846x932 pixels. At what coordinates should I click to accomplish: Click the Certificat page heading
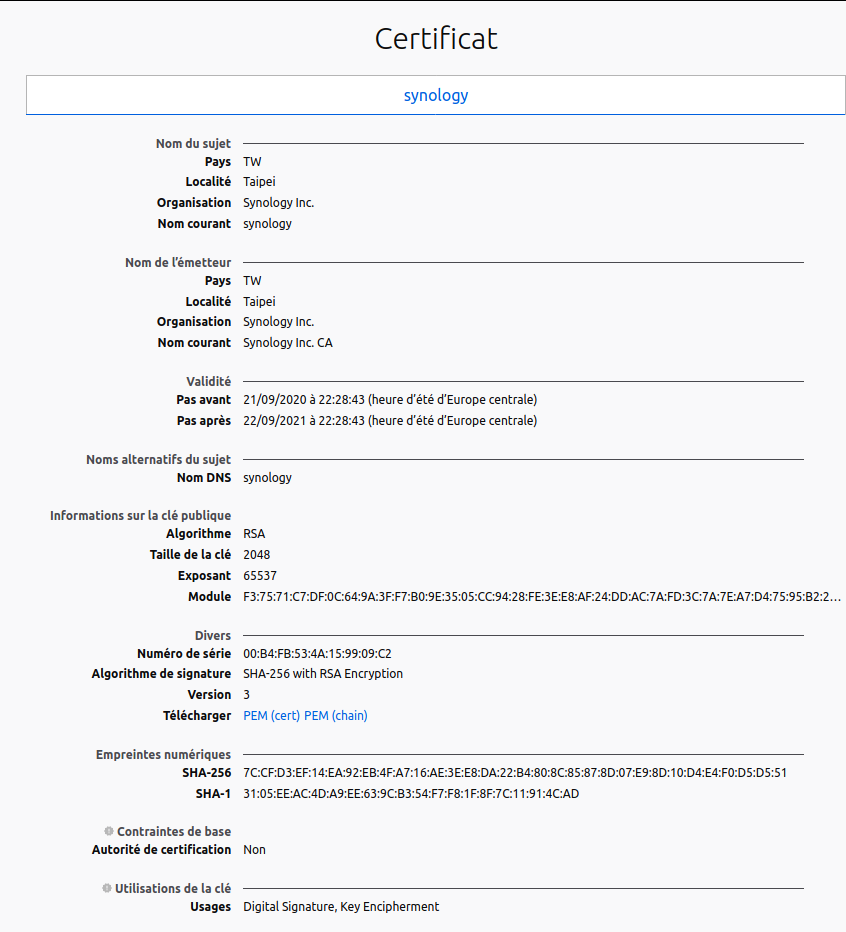tap(436, 39)
